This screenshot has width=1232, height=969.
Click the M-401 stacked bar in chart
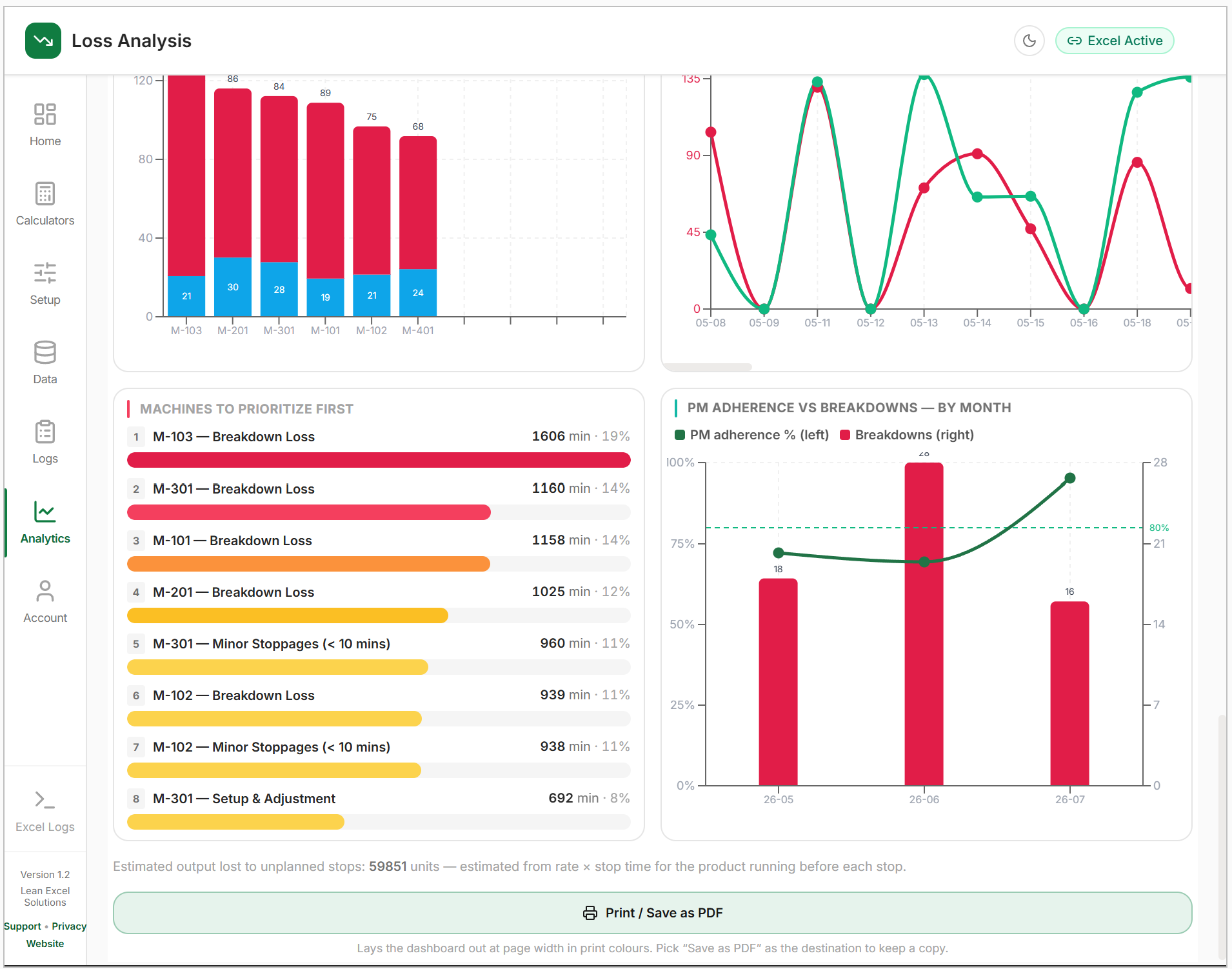[x=418, y=226]
